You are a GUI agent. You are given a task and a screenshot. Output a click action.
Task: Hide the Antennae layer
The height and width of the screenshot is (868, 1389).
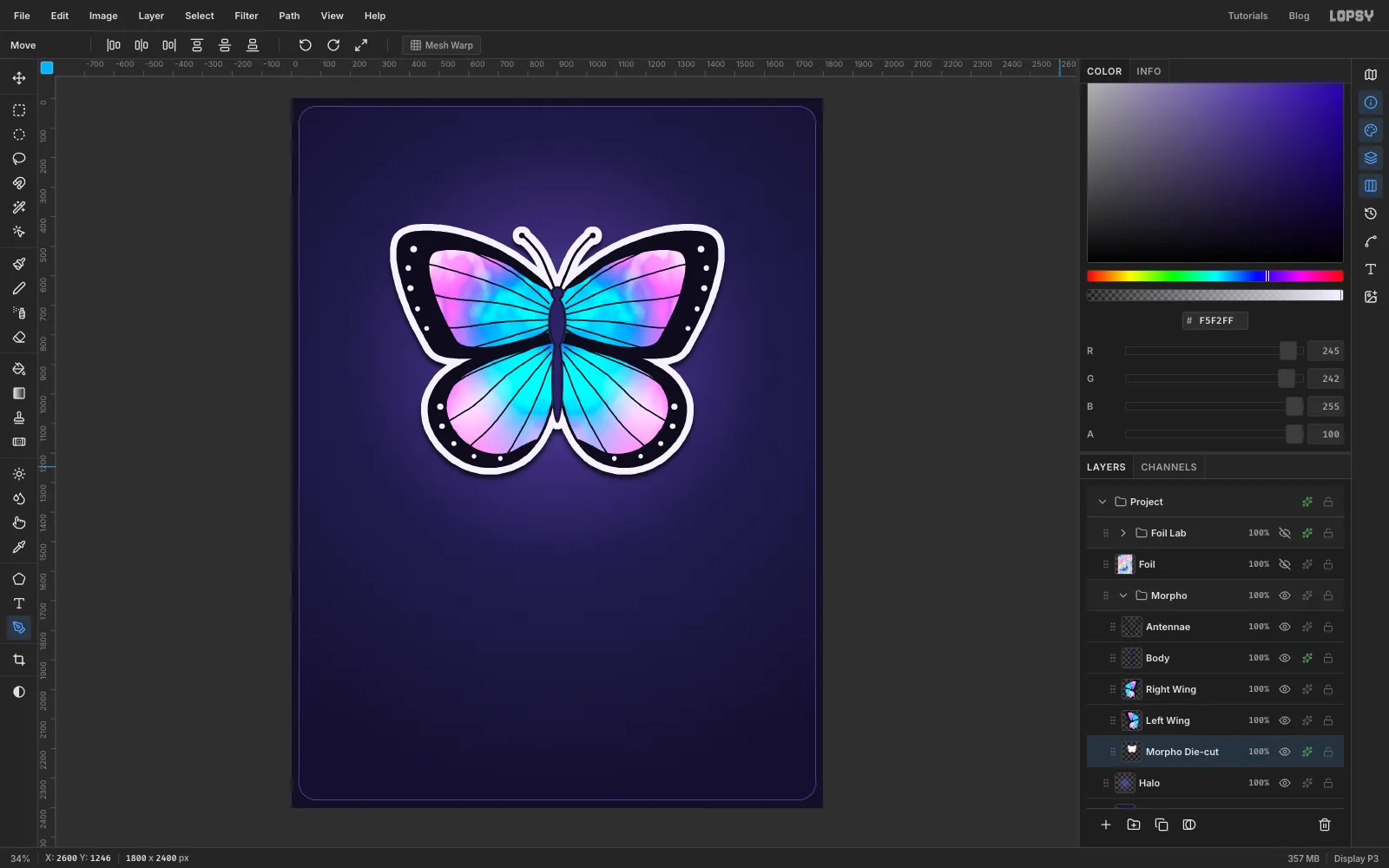click(x=1285, y=627)
